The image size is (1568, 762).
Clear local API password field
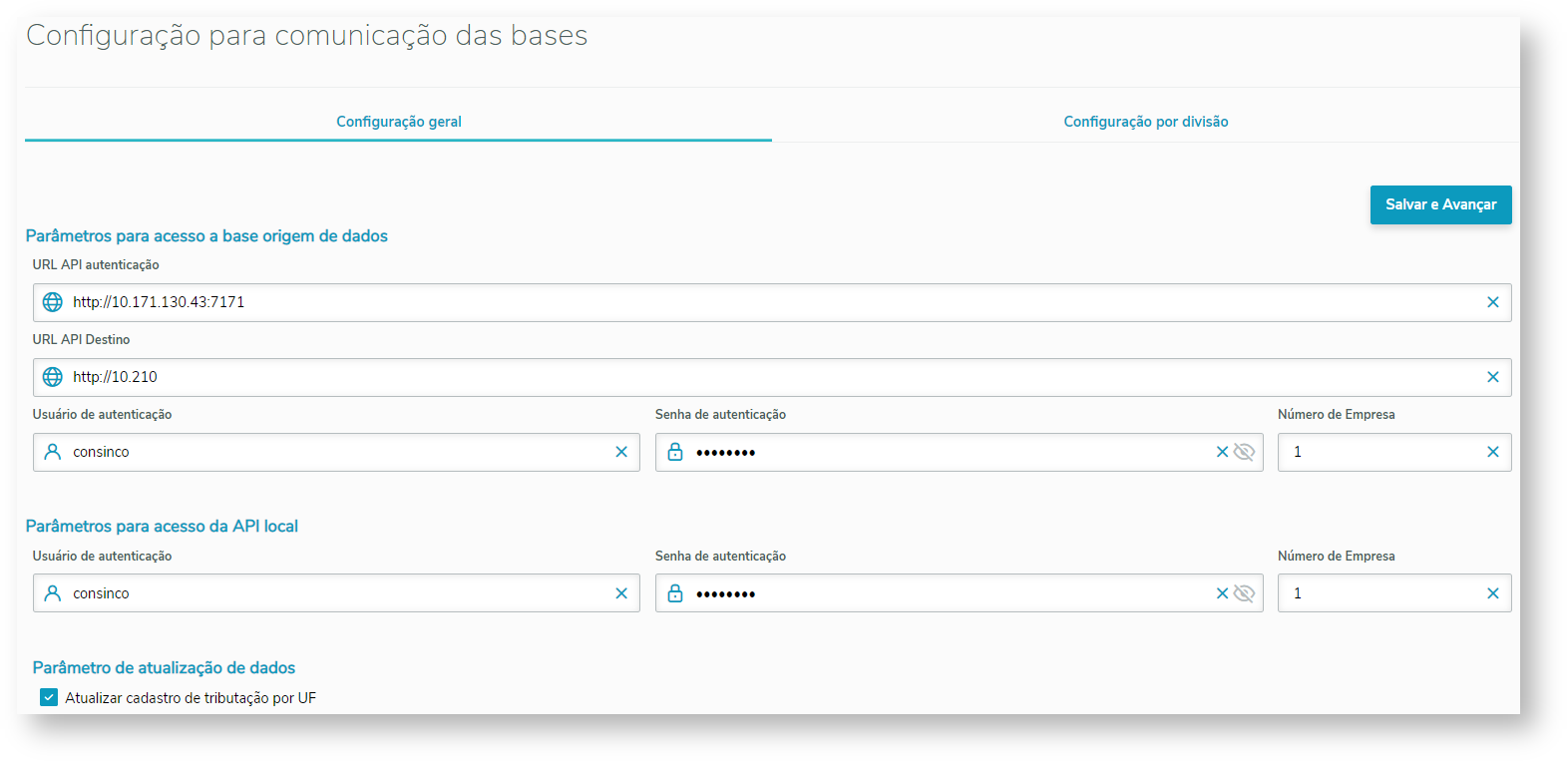click(1222, 593)
